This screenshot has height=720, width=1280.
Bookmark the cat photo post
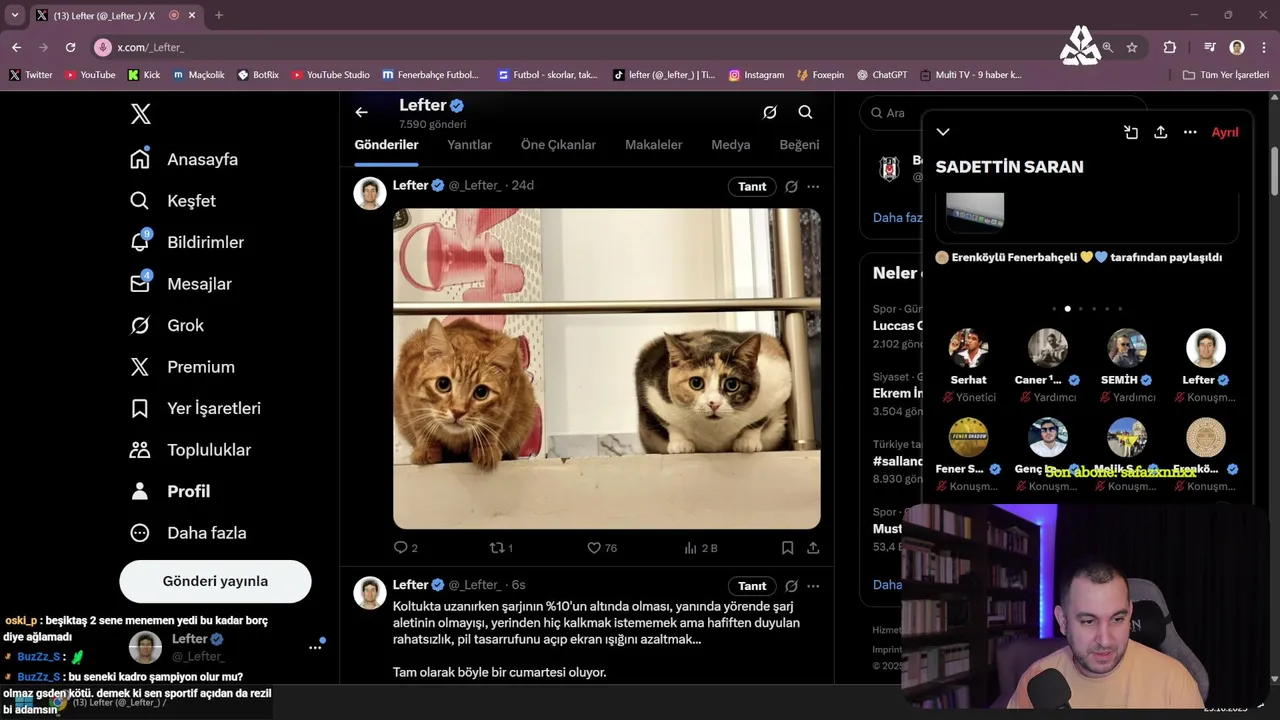[x=788, y=548]
